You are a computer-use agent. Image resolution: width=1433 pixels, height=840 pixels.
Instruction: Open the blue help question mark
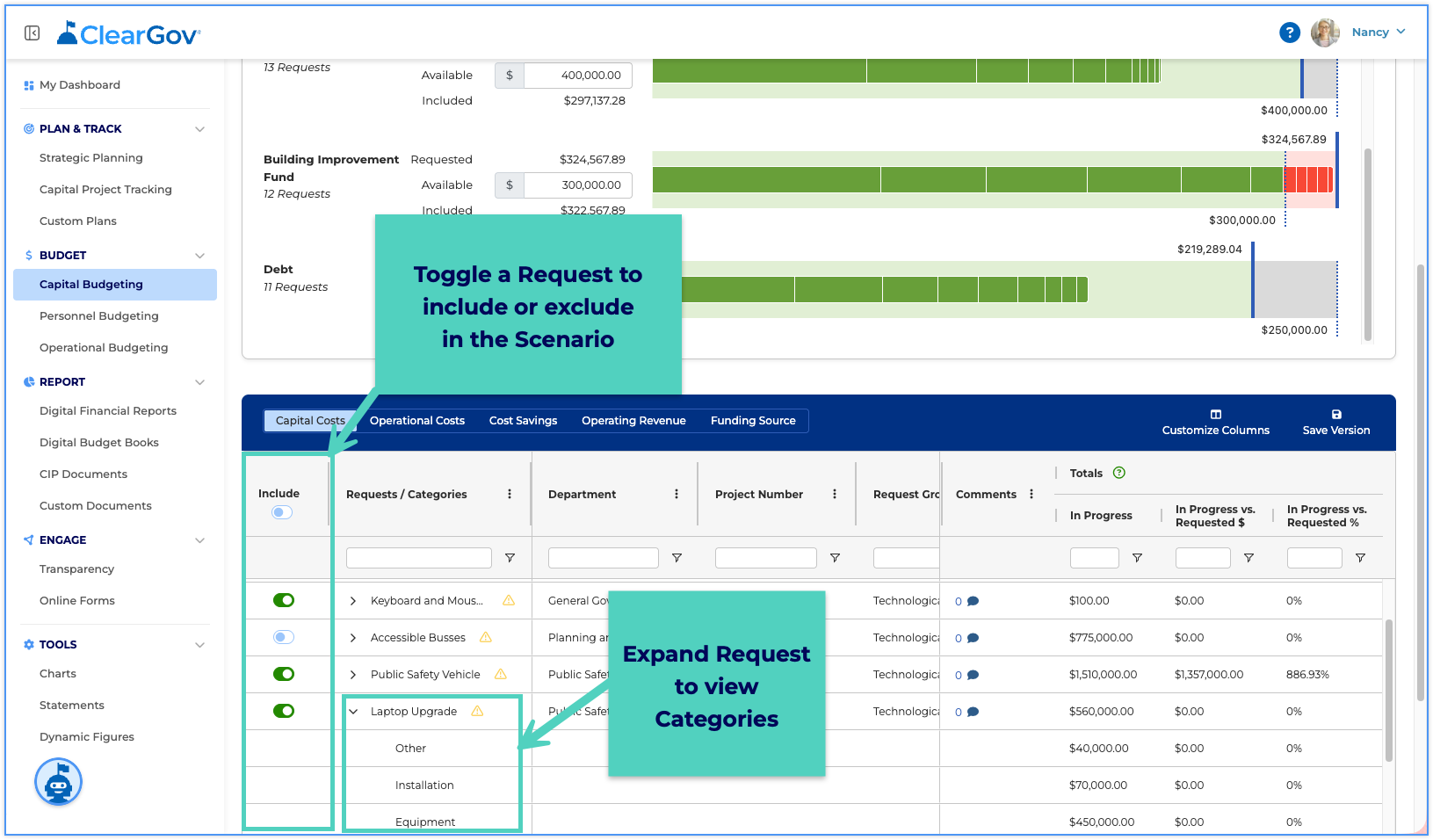coord(1289,33)
